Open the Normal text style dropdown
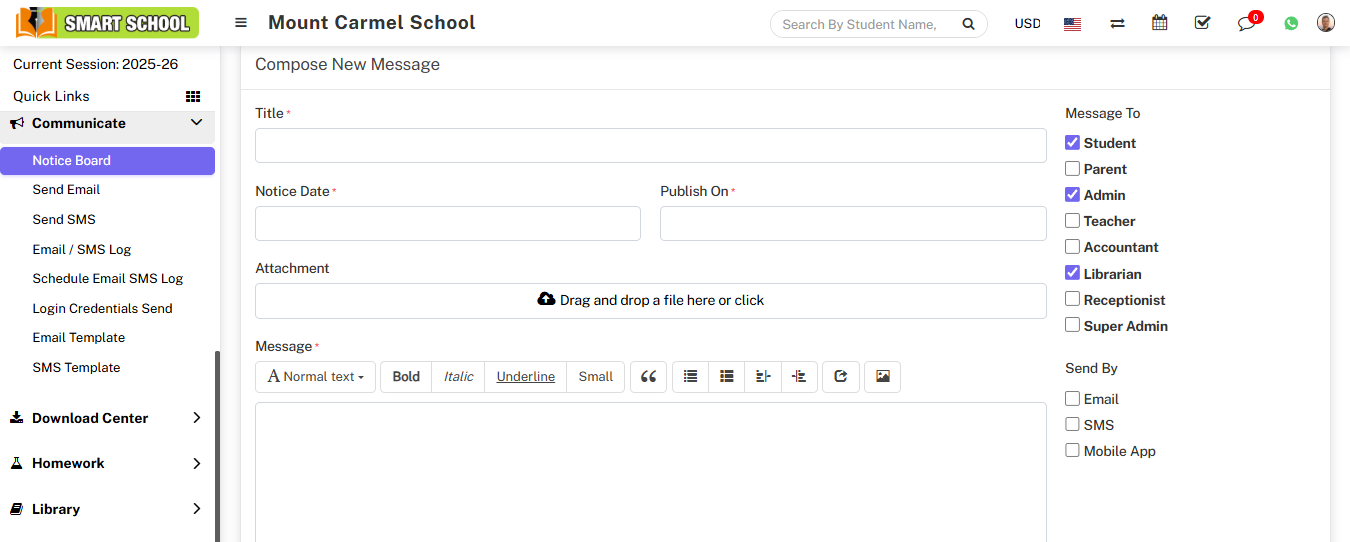Screen dimensions: 1350x542 (315, 377)
